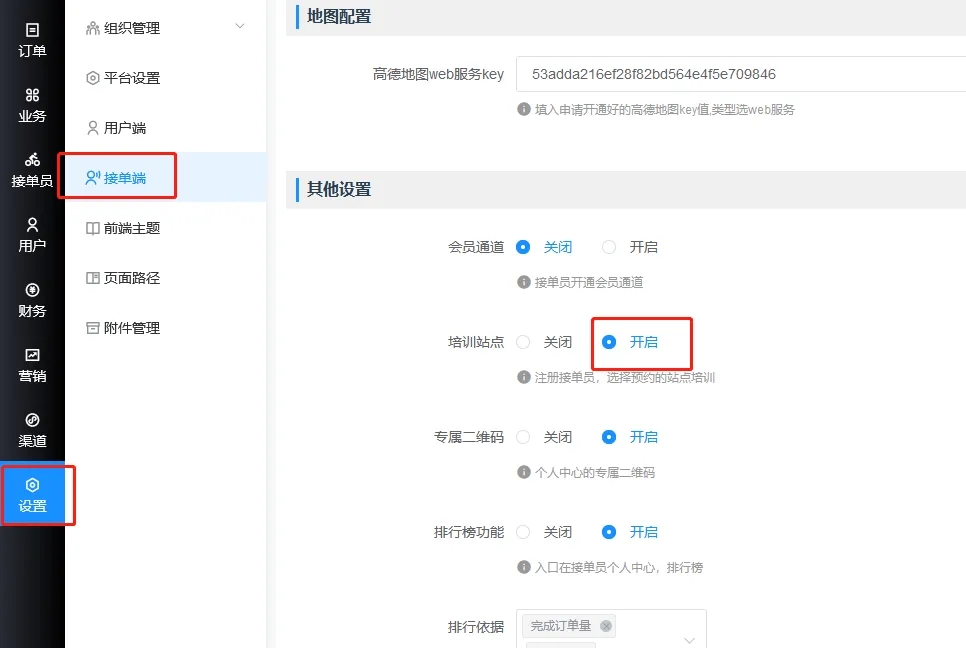Open the 排行依据 dropdown arrow
The image size is (966, 648).
[x=689, y=639]
